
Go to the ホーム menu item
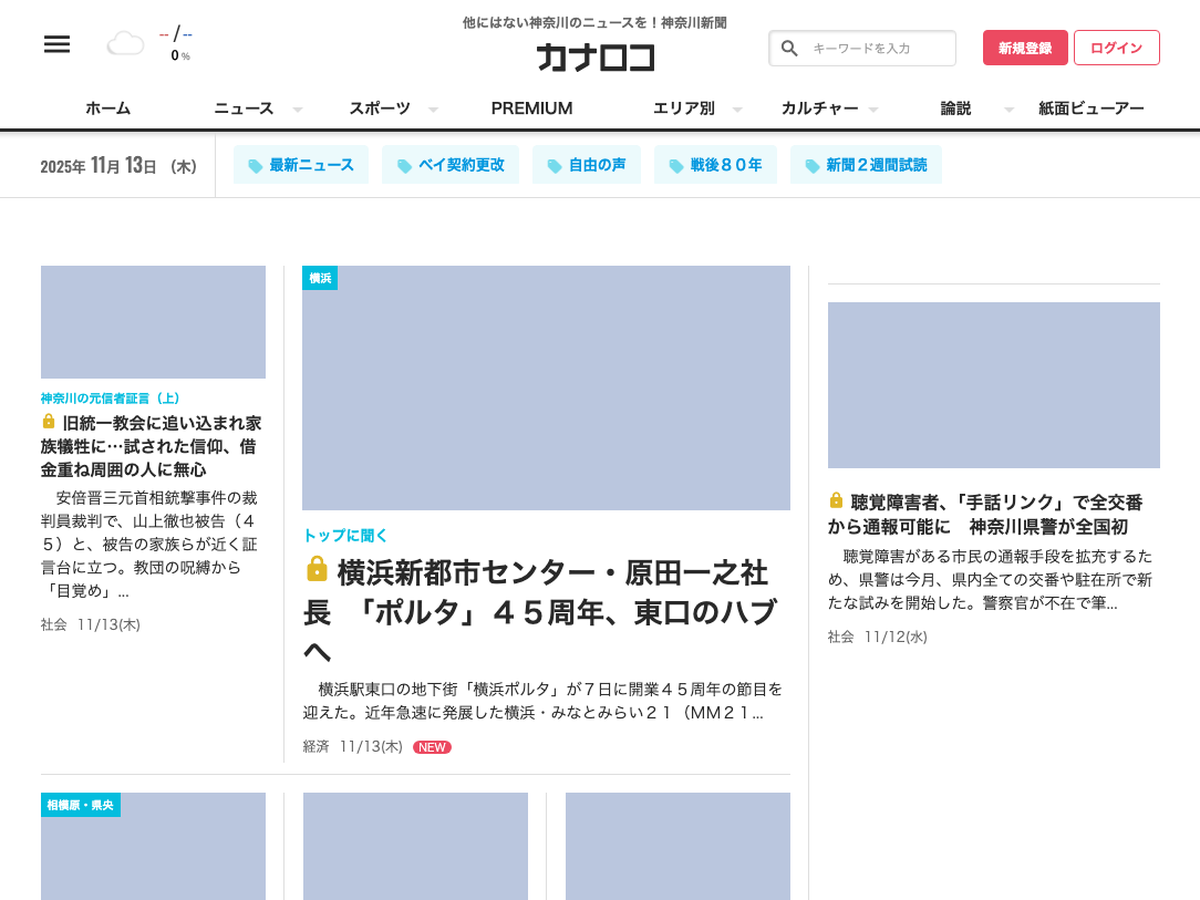[x=108, y=108]
